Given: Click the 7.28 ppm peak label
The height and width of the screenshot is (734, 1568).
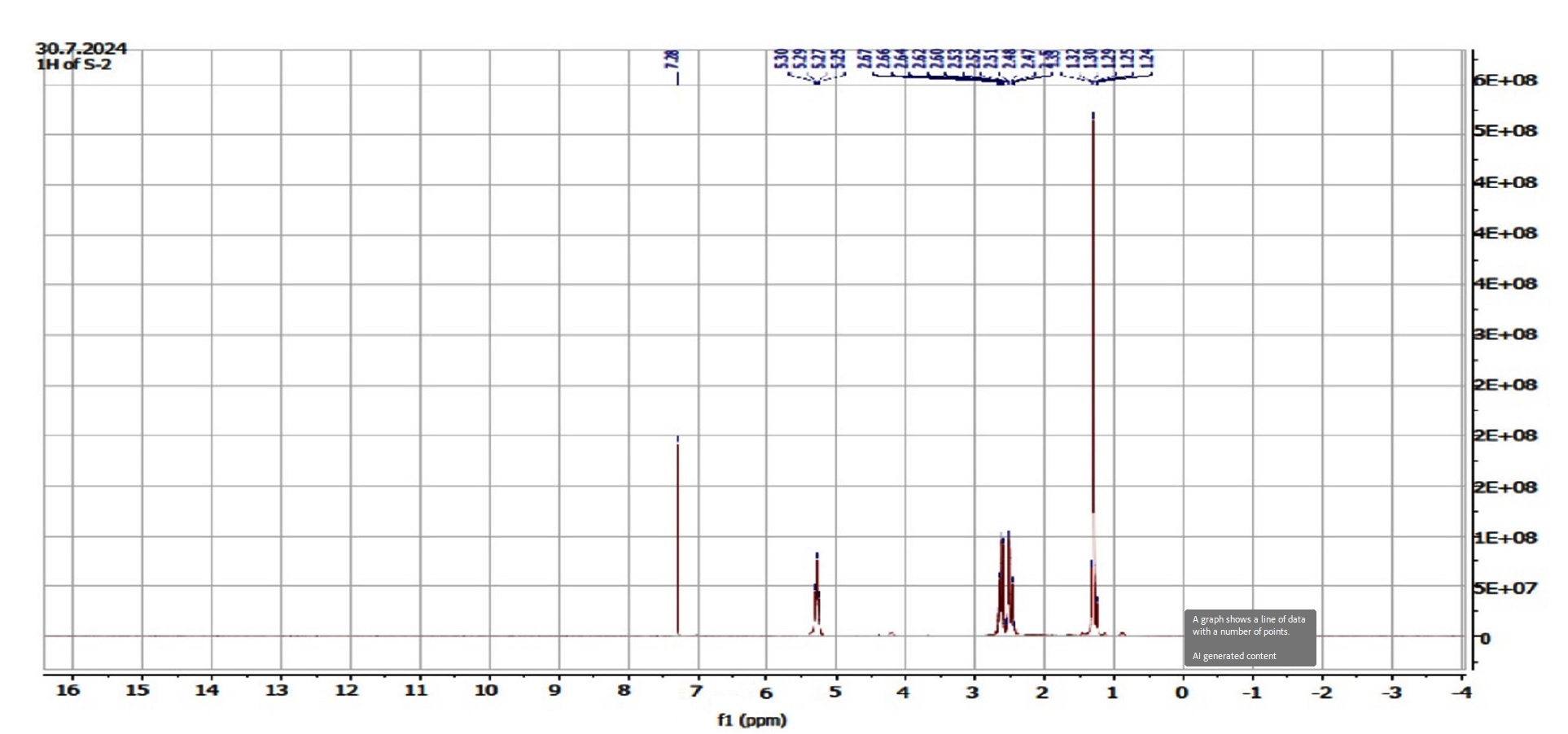Looking at the screenshot, I should point(672,59).
